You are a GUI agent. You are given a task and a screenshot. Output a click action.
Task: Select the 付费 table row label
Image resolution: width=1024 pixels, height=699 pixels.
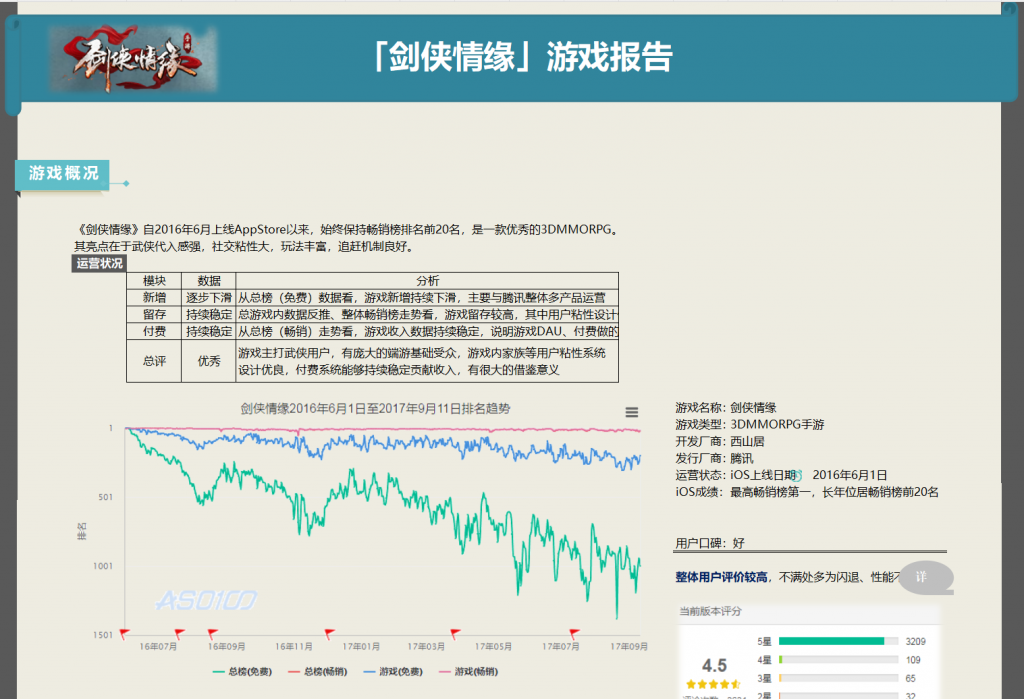coord(154,331)
